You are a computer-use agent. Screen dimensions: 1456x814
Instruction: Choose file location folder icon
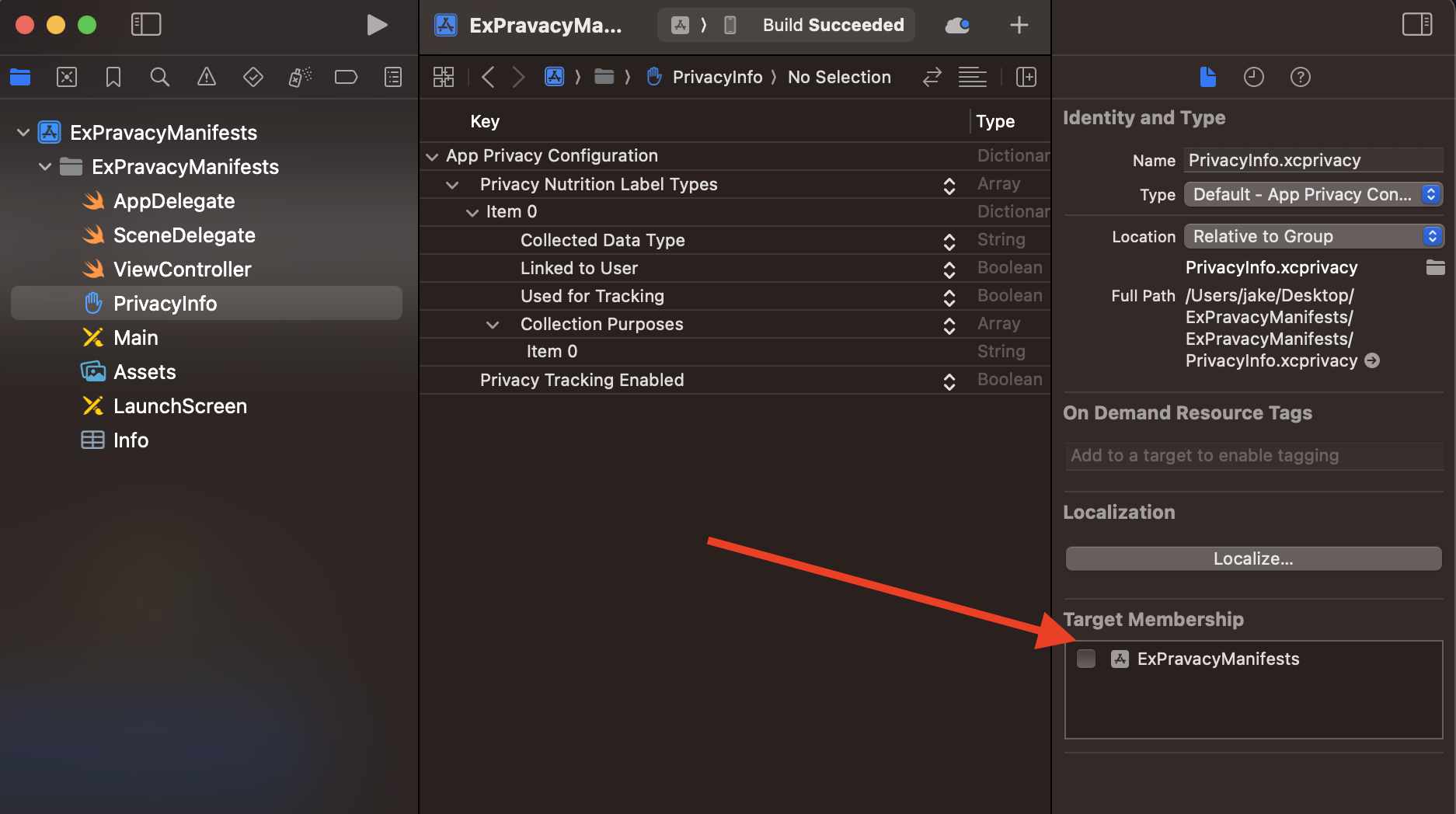1435,267
